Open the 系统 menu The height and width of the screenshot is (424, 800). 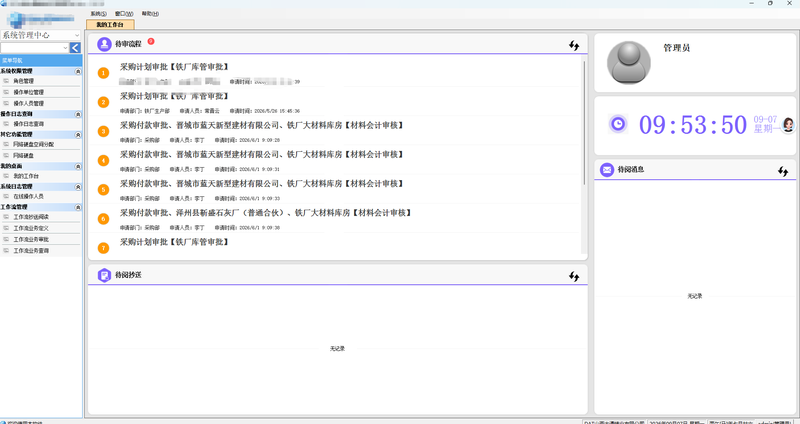pyautogui.click(x=98, y=14)
